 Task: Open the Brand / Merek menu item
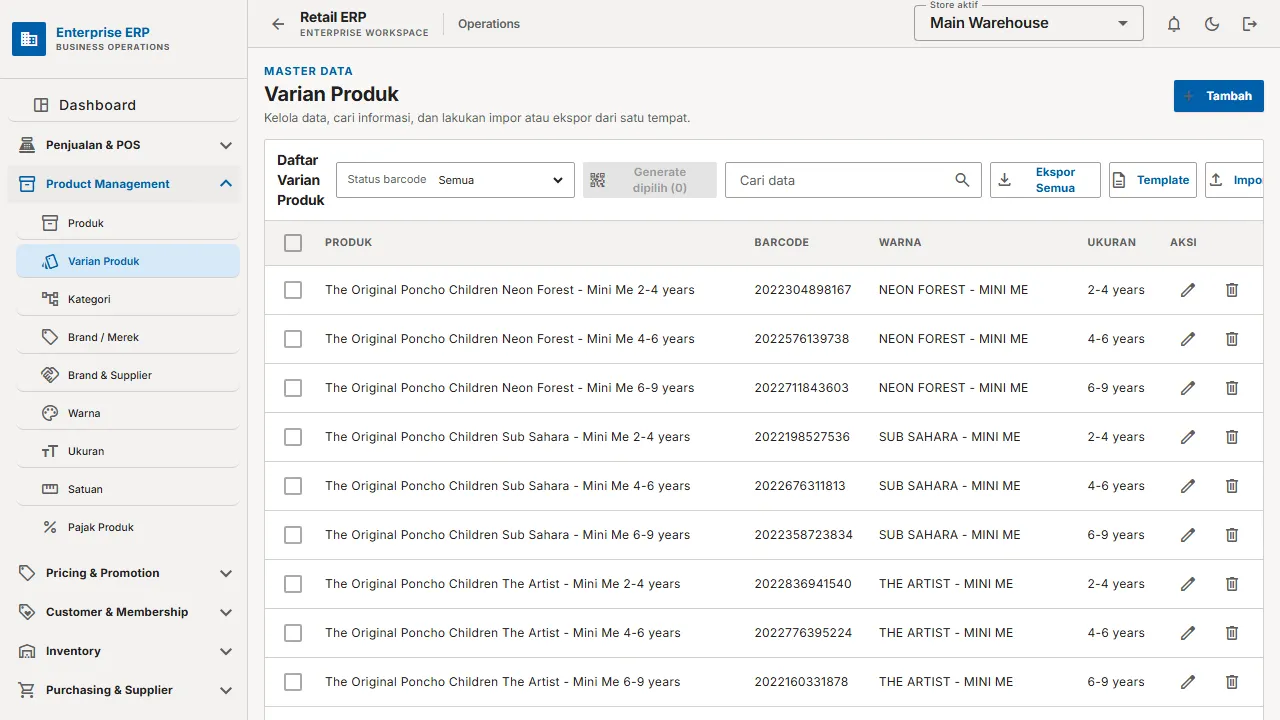tap(128, 337)
